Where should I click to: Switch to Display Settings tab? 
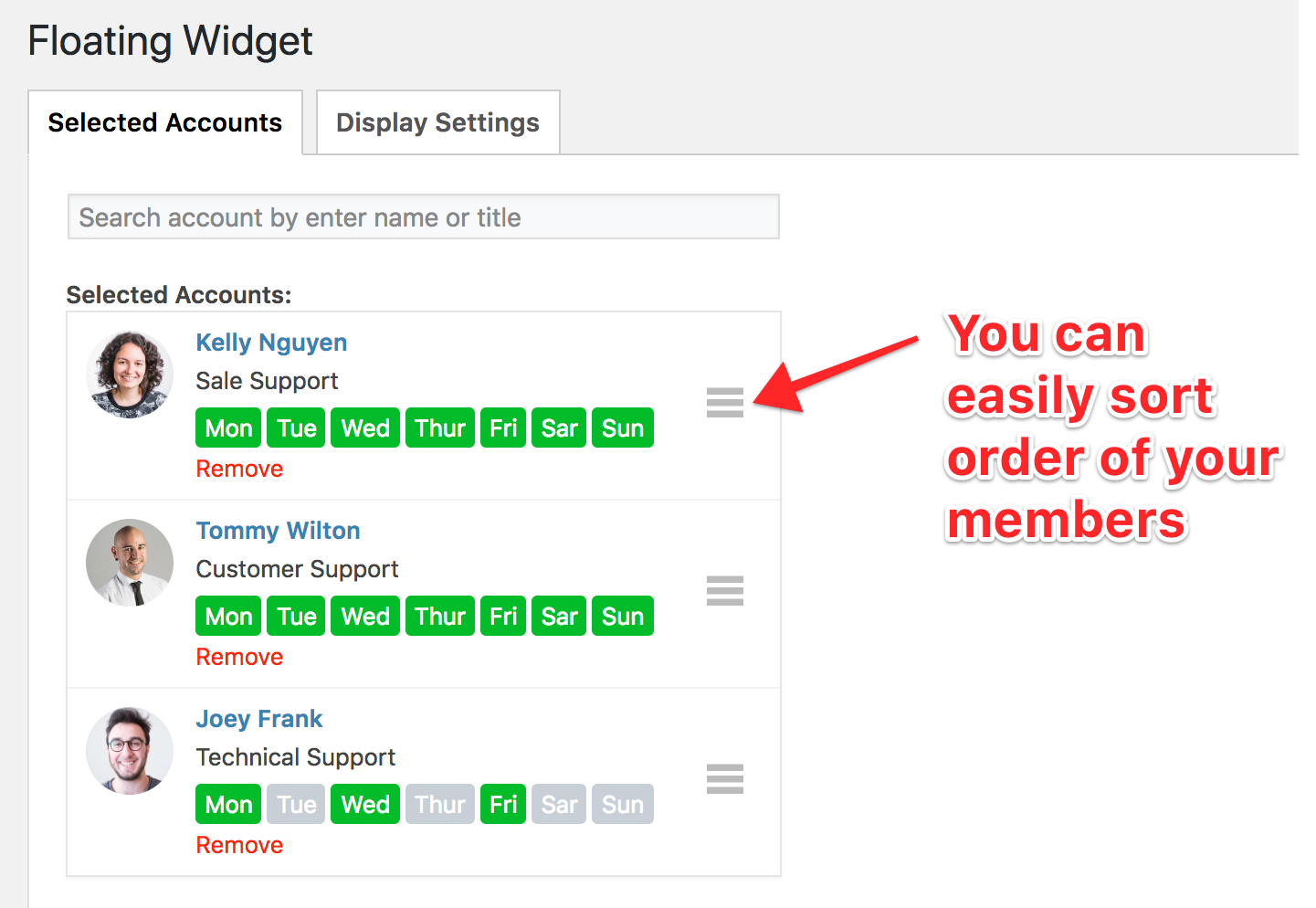pyautogui.click(x=438, y=122)
